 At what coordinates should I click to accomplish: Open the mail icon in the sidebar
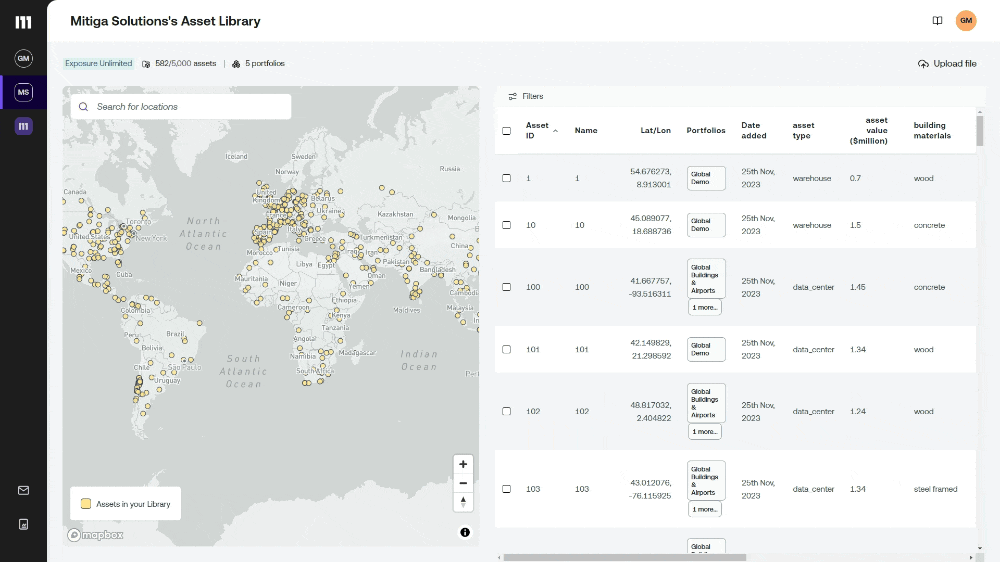coord(23,490)
